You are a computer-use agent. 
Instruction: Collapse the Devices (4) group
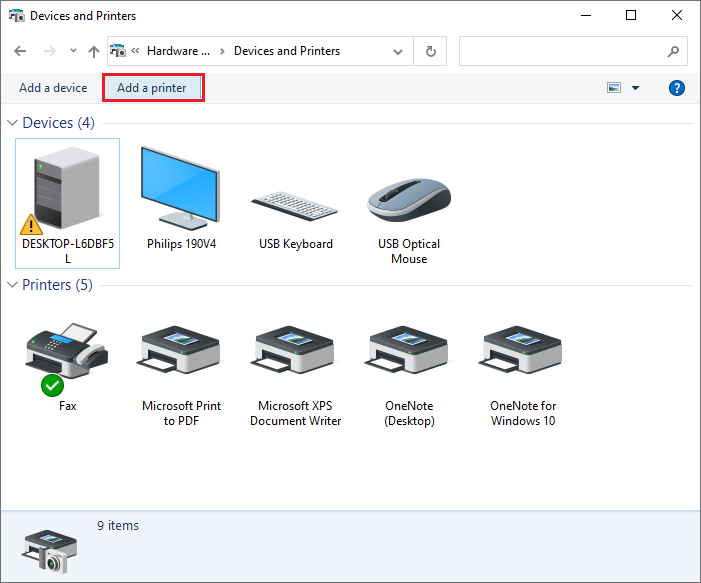[13, 123]
